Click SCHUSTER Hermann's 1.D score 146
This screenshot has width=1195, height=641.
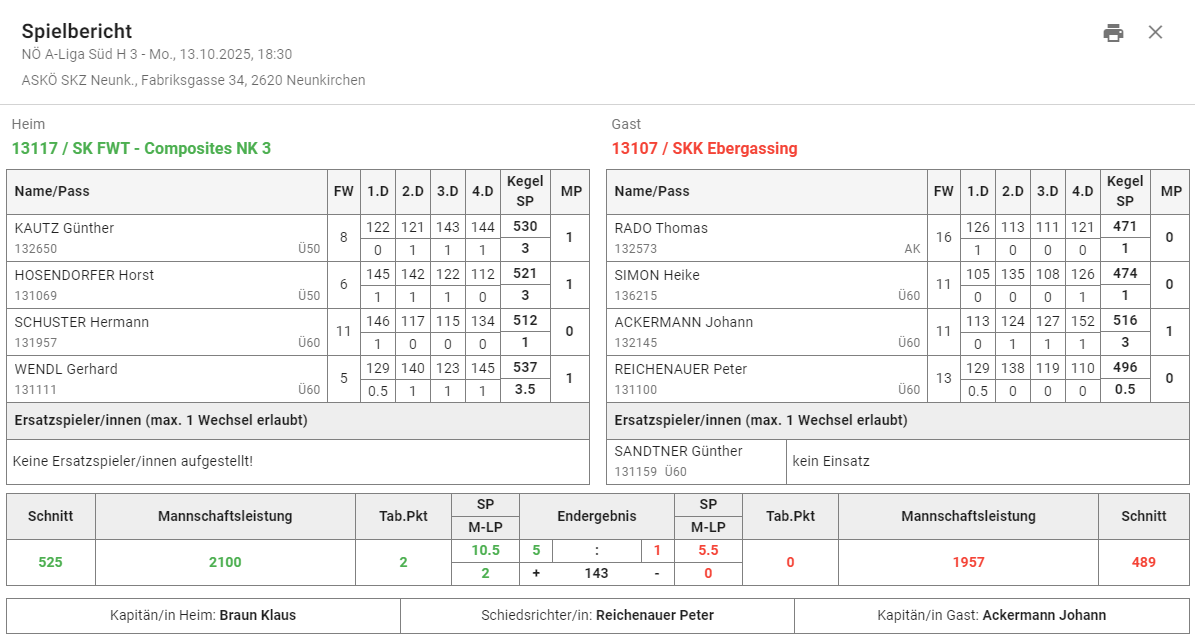pyautogui.click(x=378, y=321)
